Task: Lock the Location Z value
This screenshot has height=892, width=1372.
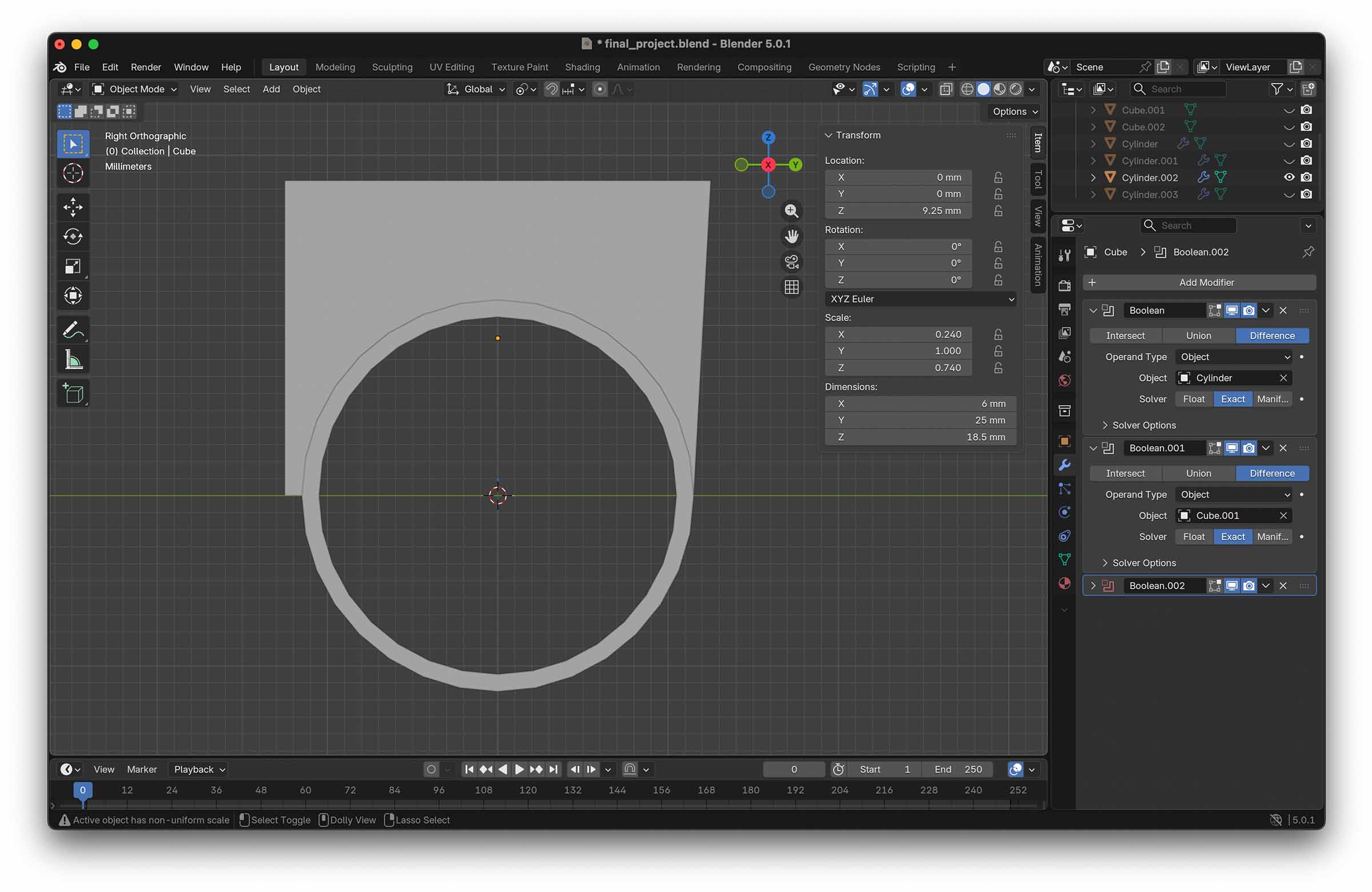Action: (998, 211)
